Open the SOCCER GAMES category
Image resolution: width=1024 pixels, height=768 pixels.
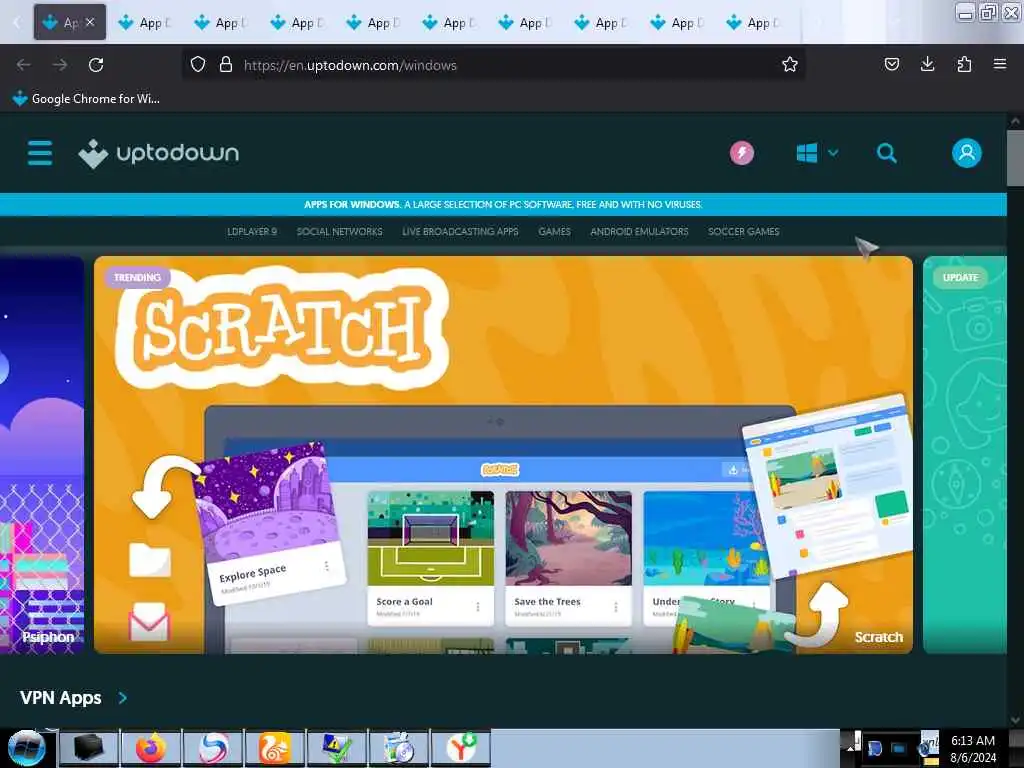click(x=744, y=232)
